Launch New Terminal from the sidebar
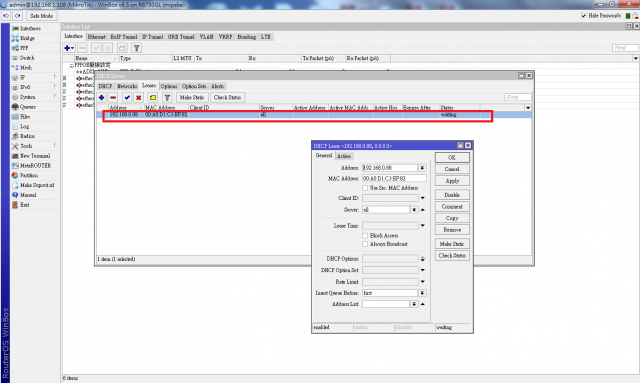This screenshot has height=383, width=640. 35,156
